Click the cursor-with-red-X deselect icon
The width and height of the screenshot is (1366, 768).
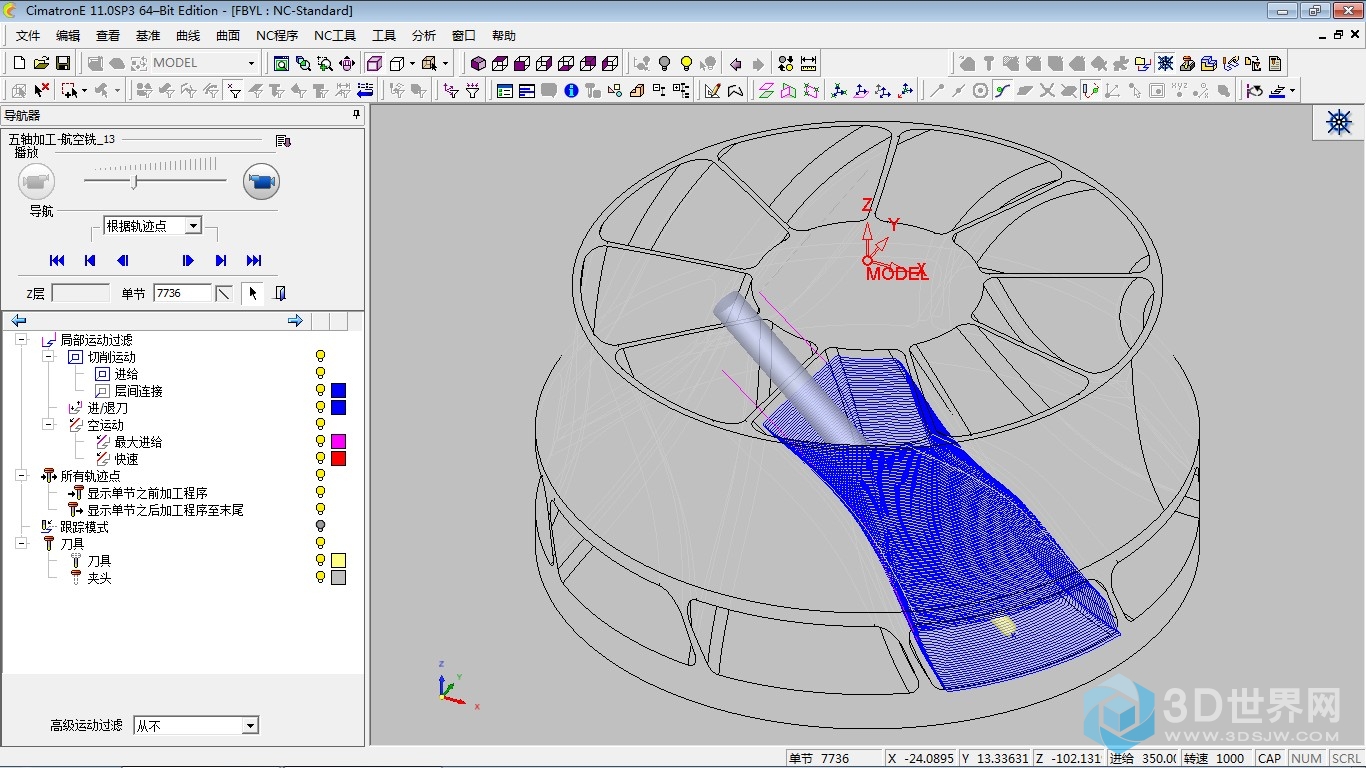click(x=41, y=91)
